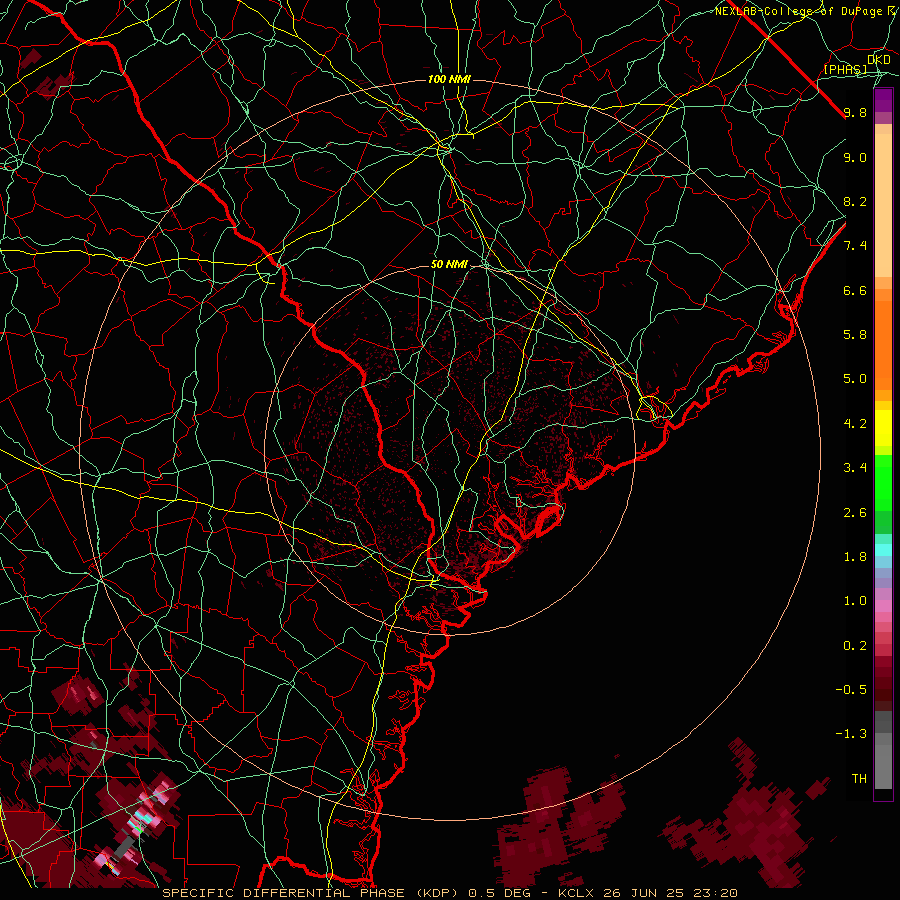Image resolution: width=900 pixels, height=900 pixels.
Task: Click the -0.5 value on the color scale
Action: coord(851,690)
